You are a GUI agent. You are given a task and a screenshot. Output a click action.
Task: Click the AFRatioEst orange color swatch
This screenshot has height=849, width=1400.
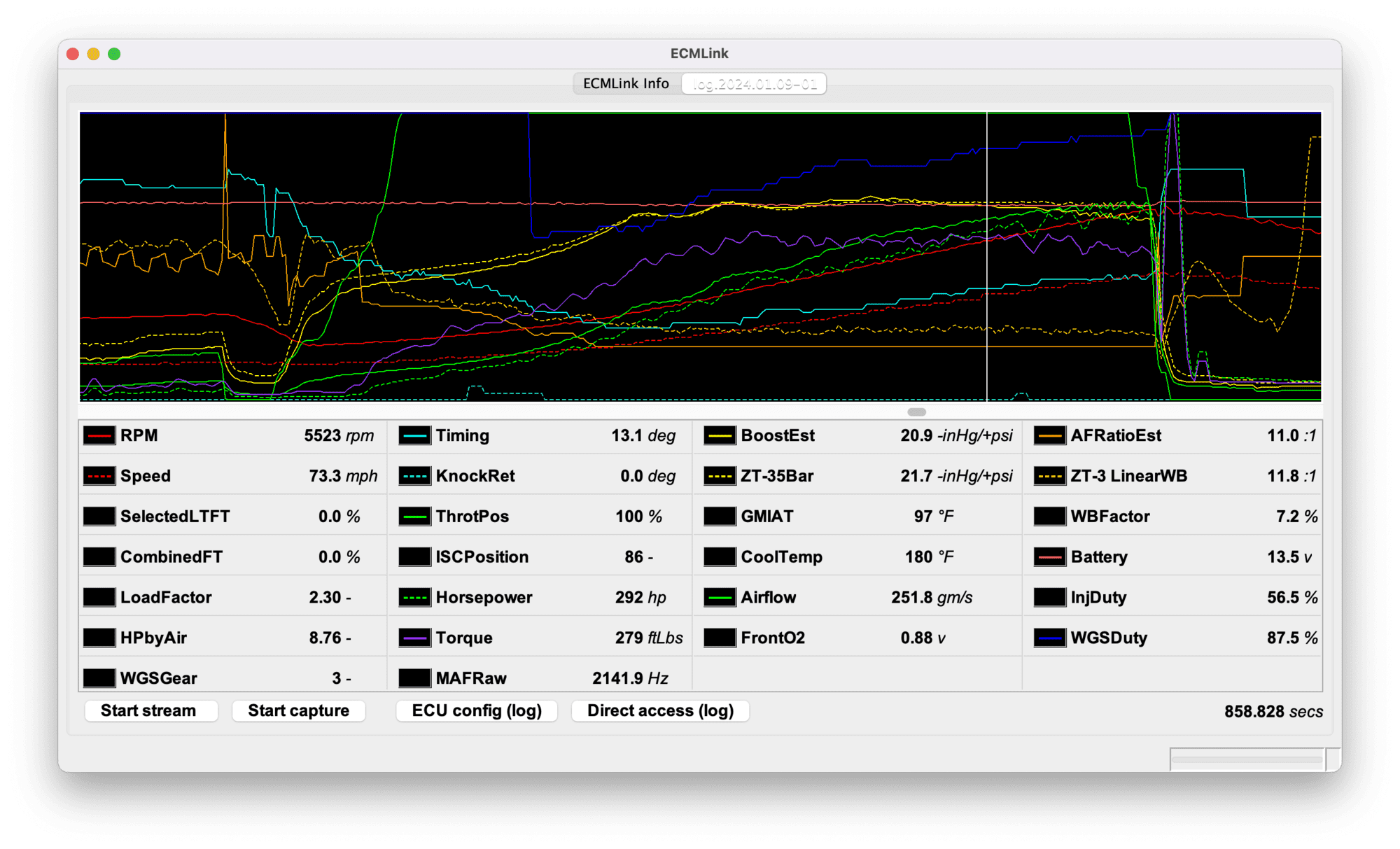click(x=1049, y=435)
